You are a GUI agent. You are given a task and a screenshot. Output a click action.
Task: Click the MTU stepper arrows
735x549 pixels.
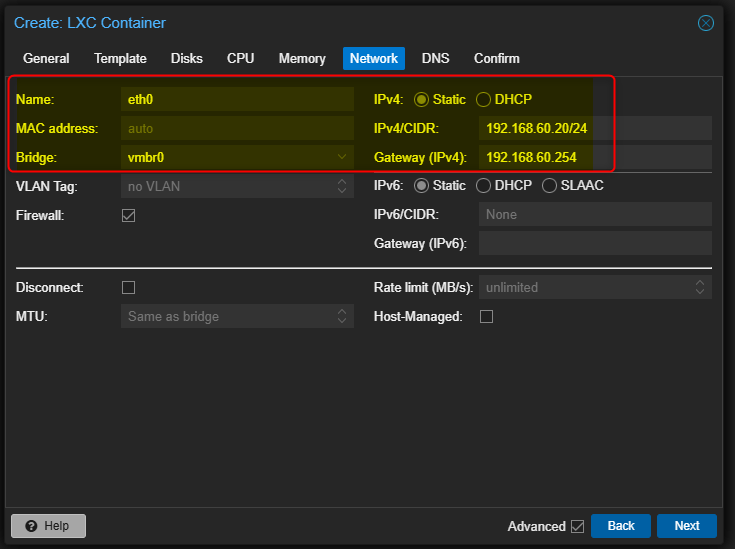[x=342, y=316]
